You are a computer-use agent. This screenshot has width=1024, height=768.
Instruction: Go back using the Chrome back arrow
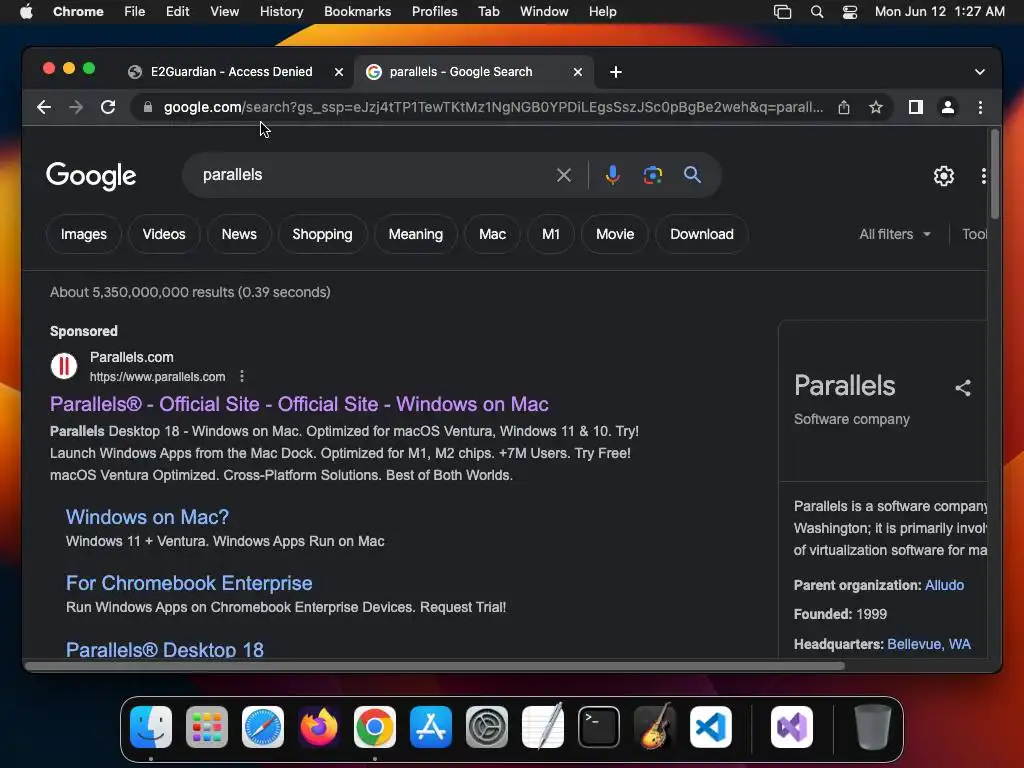pos(44,107)
